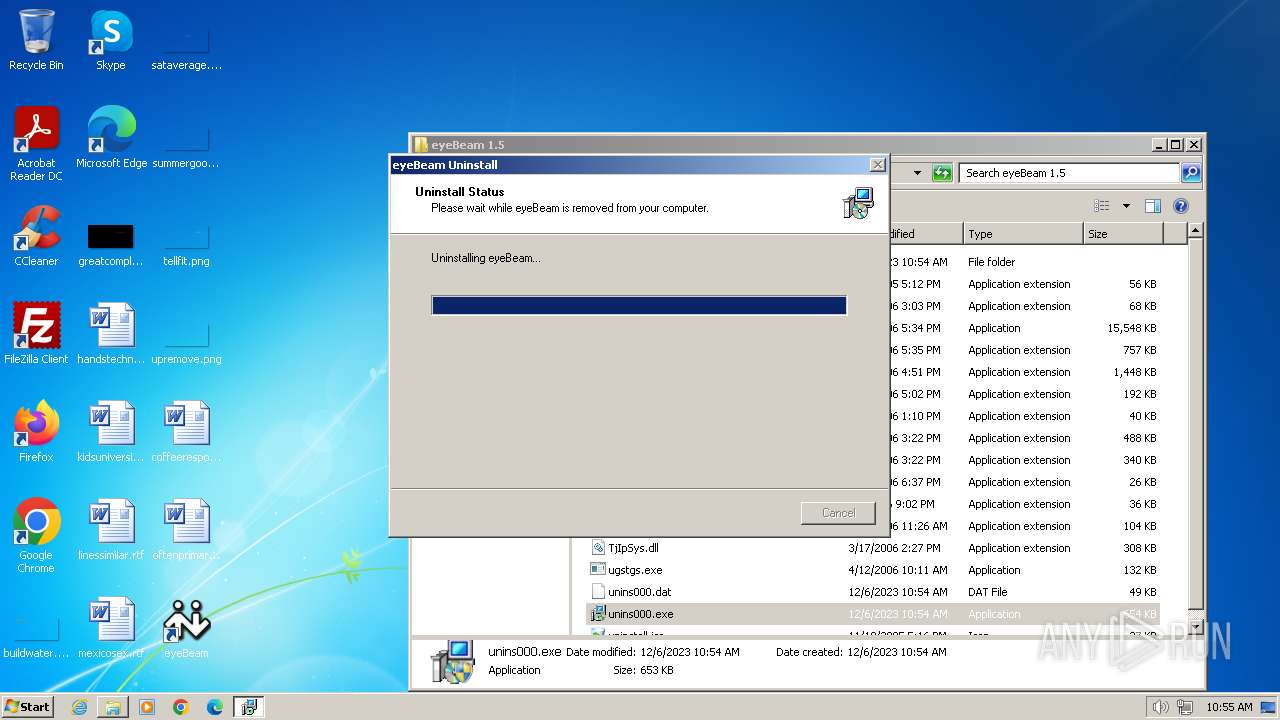Launch Skype from the desktop
Screen dimensions: 1280x720
tap(111, 40)
